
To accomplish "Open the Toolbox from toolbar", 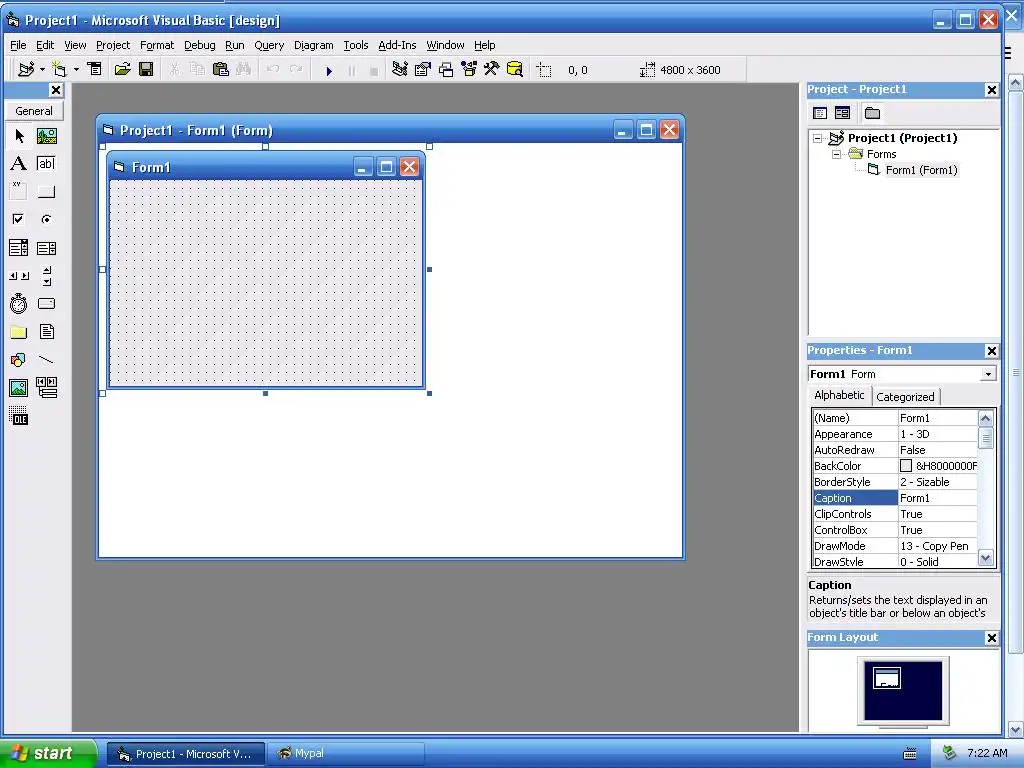I will [x=492, y=69].
